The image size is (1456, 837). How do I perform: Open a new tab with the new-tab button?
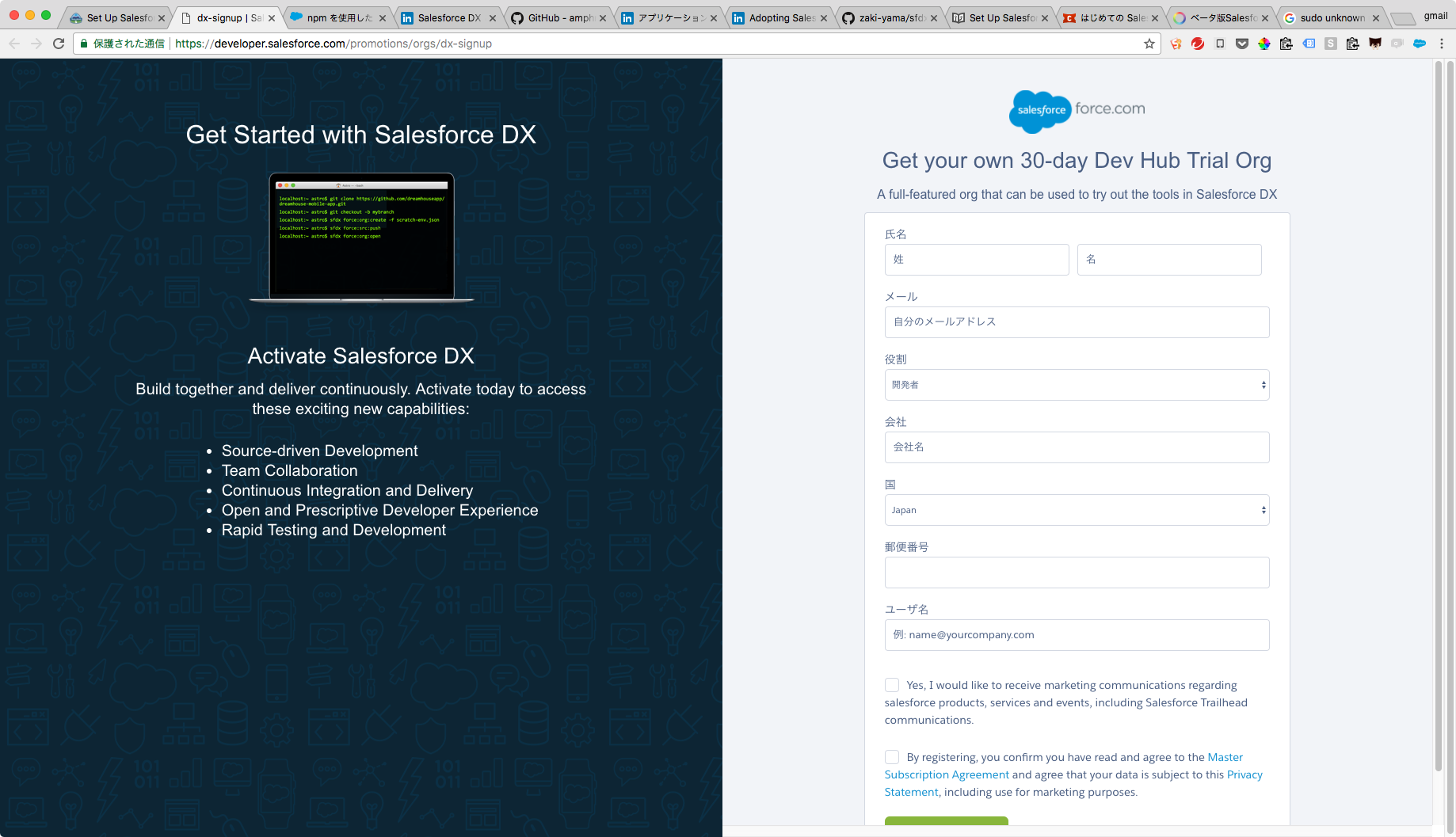[1402, 18]
